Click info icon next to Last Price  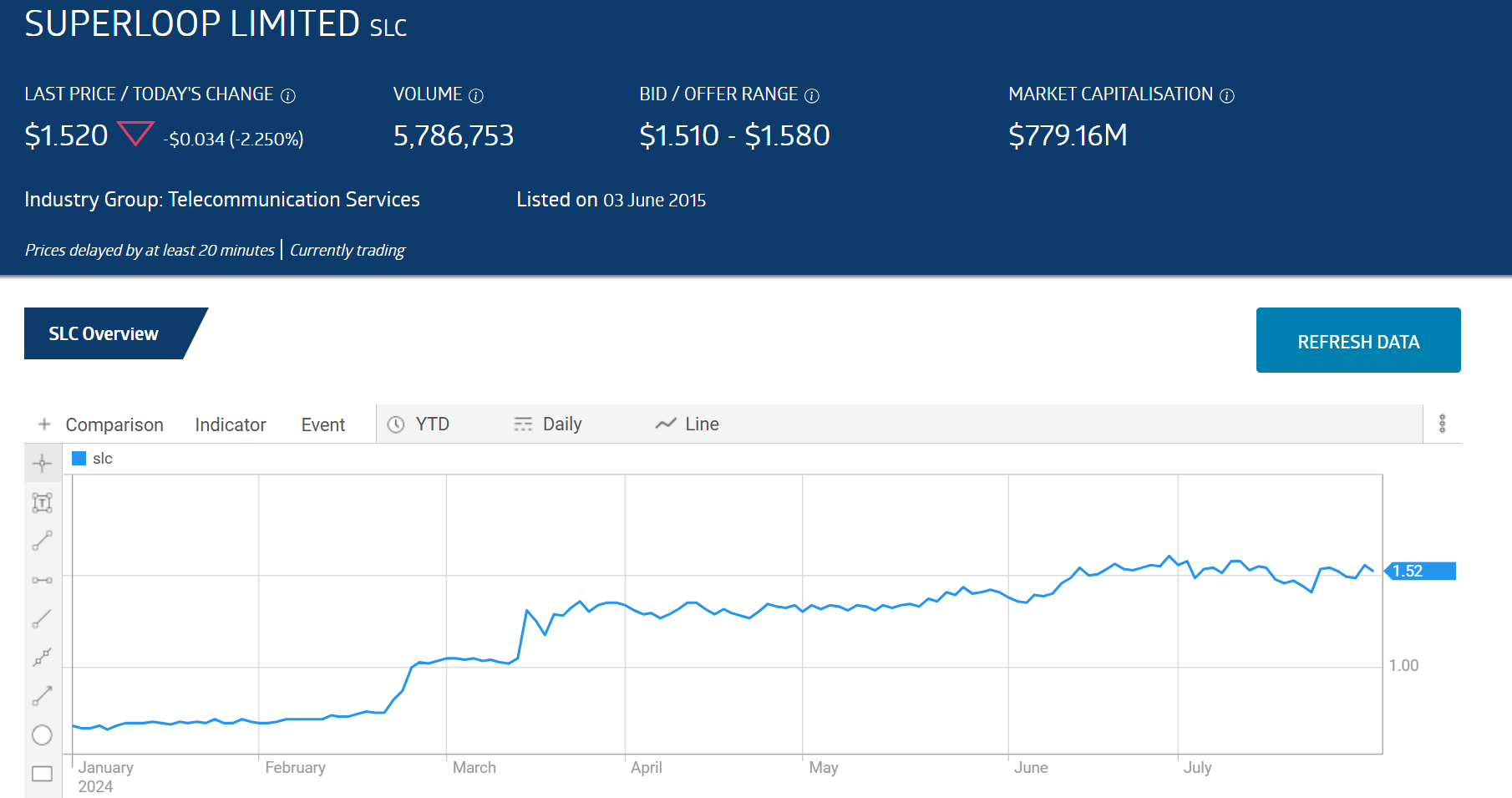[288, 96]
